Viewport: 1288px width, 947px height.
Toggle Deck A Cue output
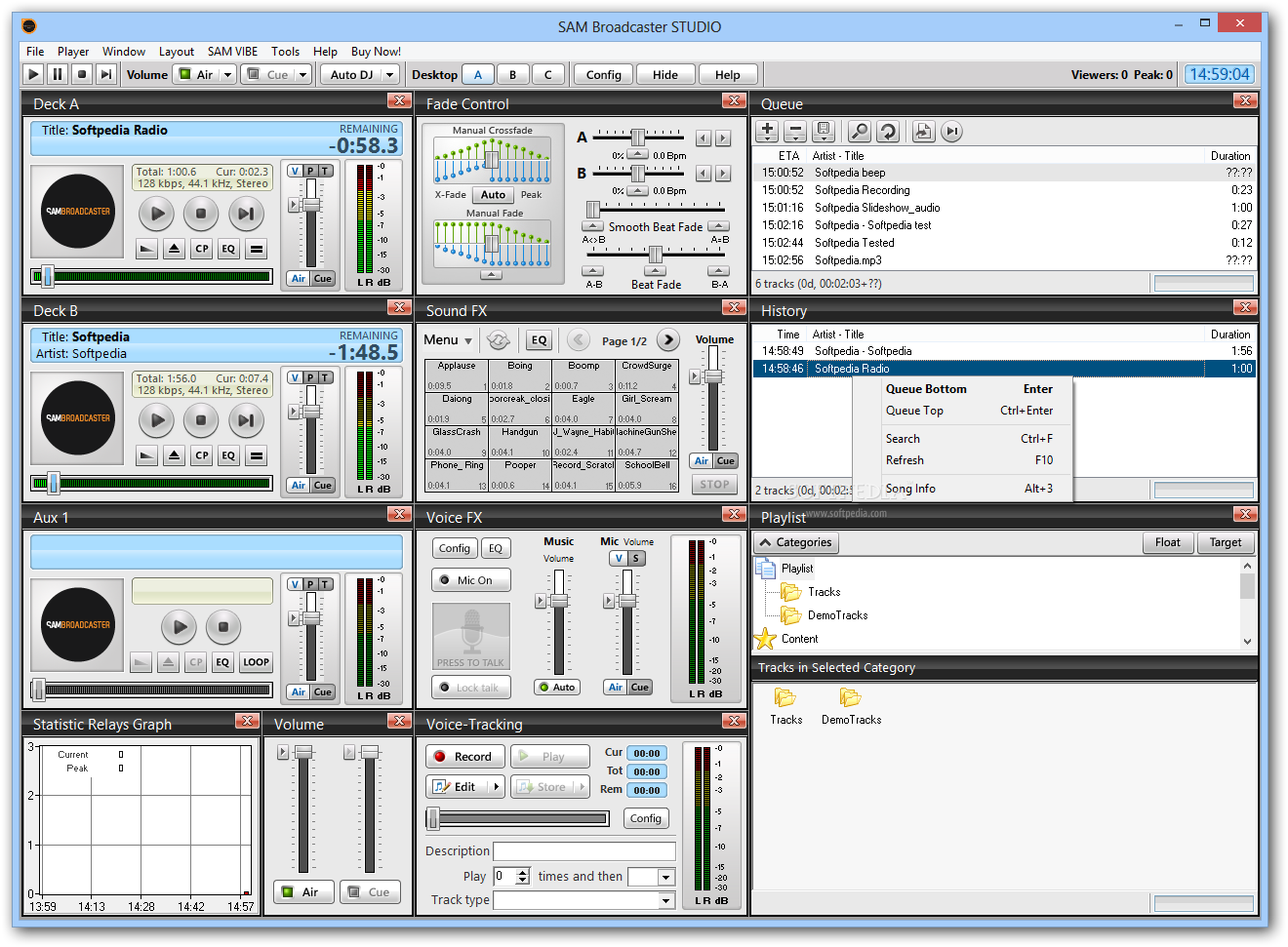[x=323, y=278]
